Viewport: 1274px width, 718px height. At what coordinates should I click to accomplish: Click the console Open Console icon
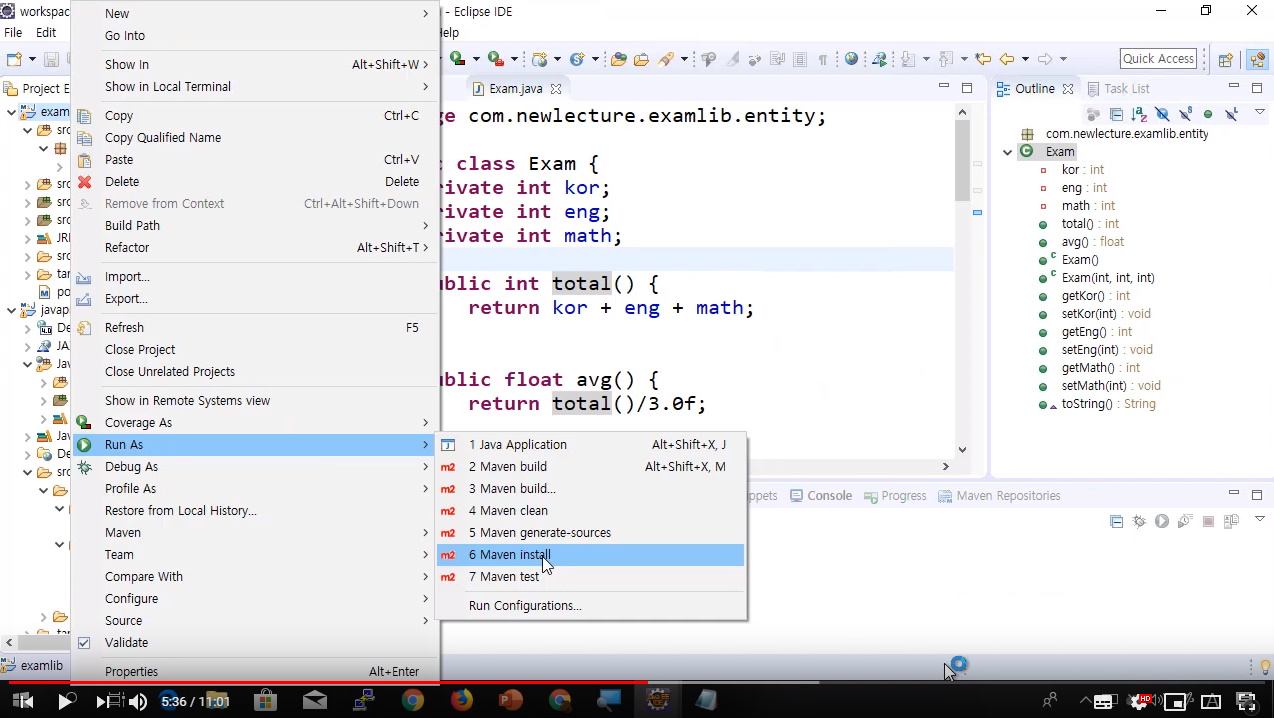pyautogui.click(x=1231, y=521)
